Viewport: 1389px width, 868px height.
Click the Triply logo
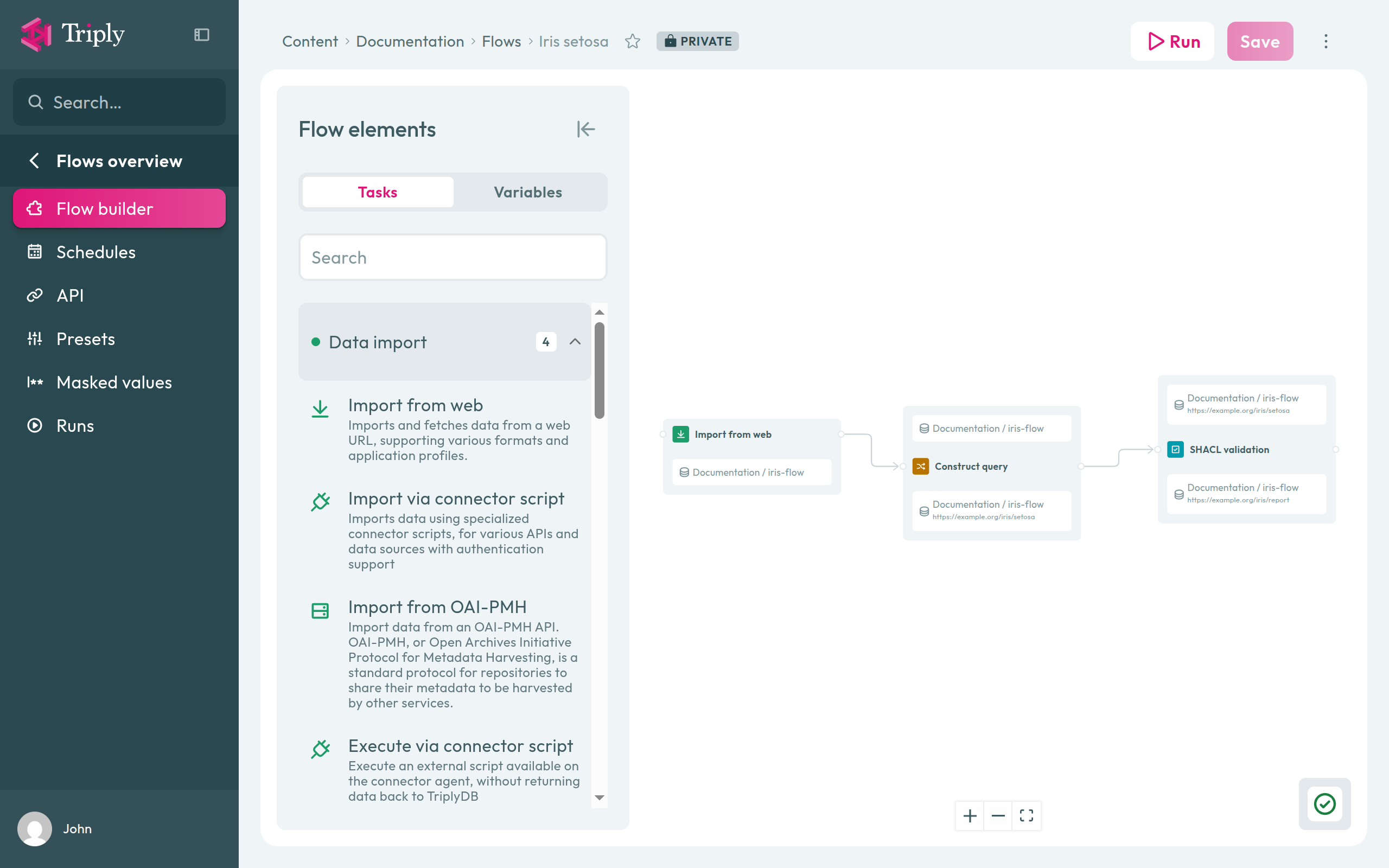click(73, 34)
